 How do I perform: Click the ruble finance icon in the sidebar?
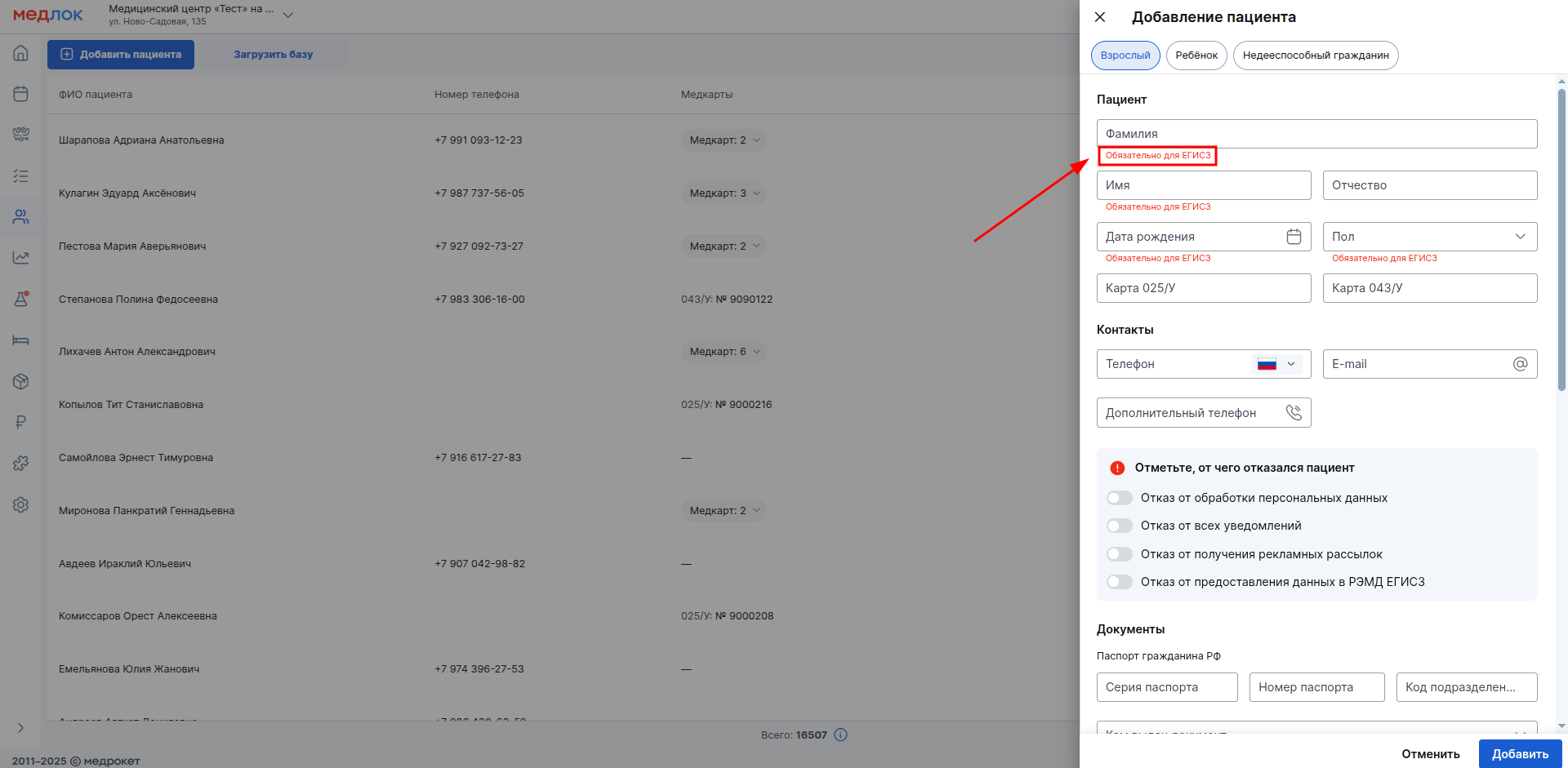click(x=21, y=422)
